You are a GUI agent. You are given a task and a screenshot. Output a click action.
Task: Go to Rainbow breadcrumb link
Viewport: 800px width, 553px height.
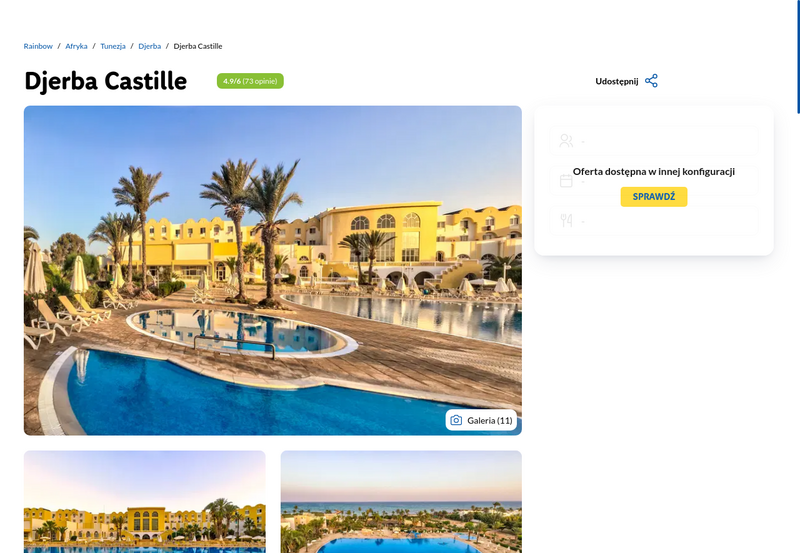[x=38, y=46]
